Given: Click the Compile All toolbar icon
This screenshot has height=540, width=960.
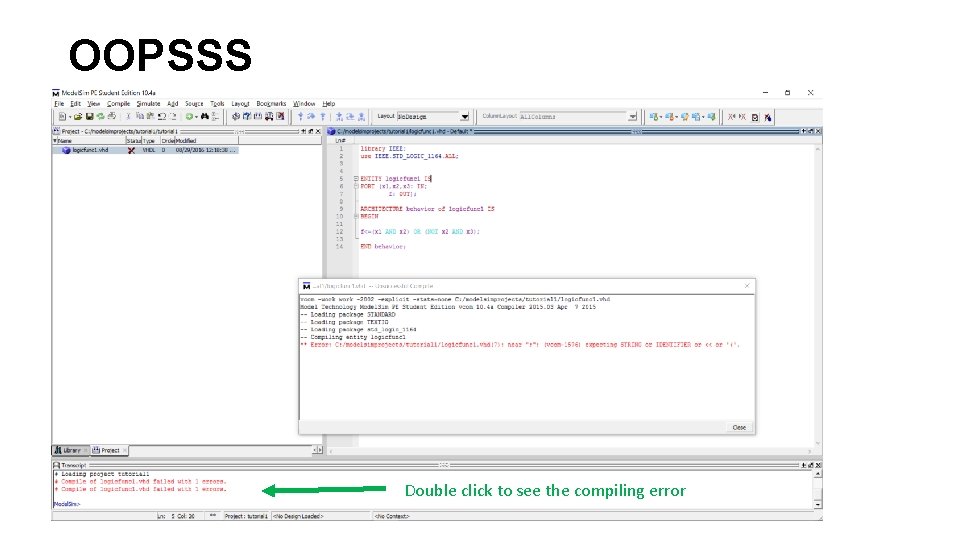Looking at the screenshot, I should pyautogui.click(x=247, y=116).
